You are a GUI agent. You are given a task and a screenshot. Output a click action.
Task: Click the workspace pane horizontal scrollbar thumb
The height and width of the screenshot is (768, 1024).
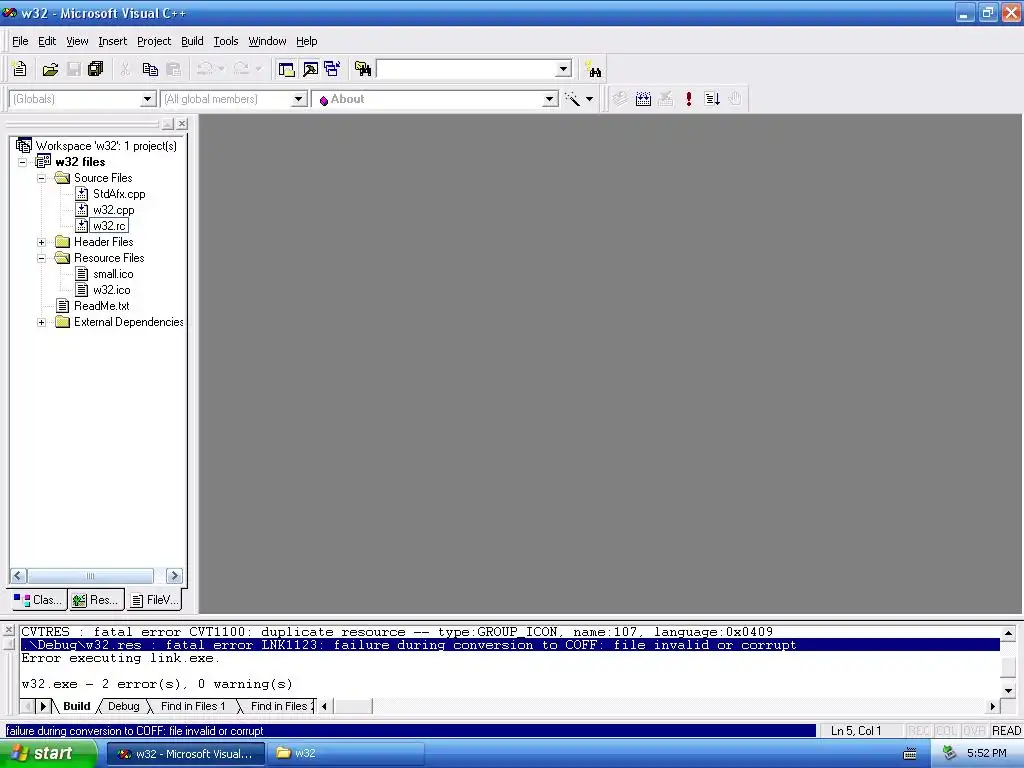point(90,576)
